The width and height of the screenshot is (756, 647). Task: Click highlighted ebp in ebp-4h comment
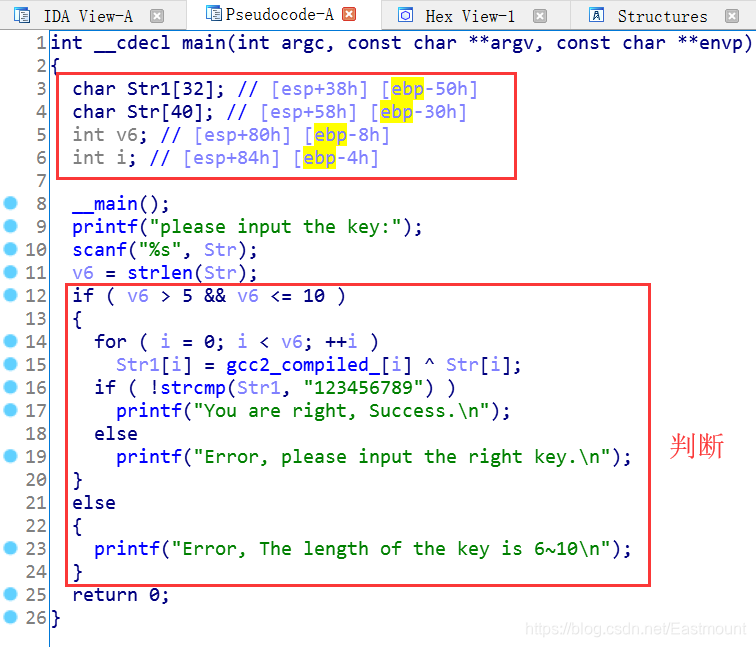click(319, 158)
